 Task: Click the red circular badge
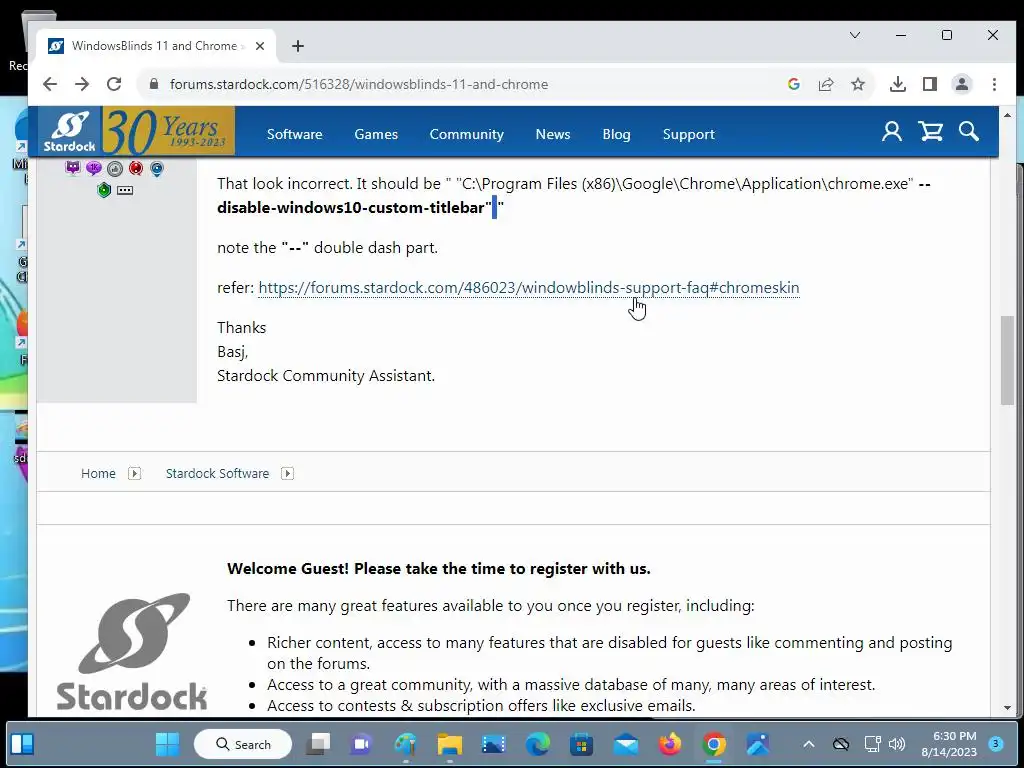(x=136, y=168)
